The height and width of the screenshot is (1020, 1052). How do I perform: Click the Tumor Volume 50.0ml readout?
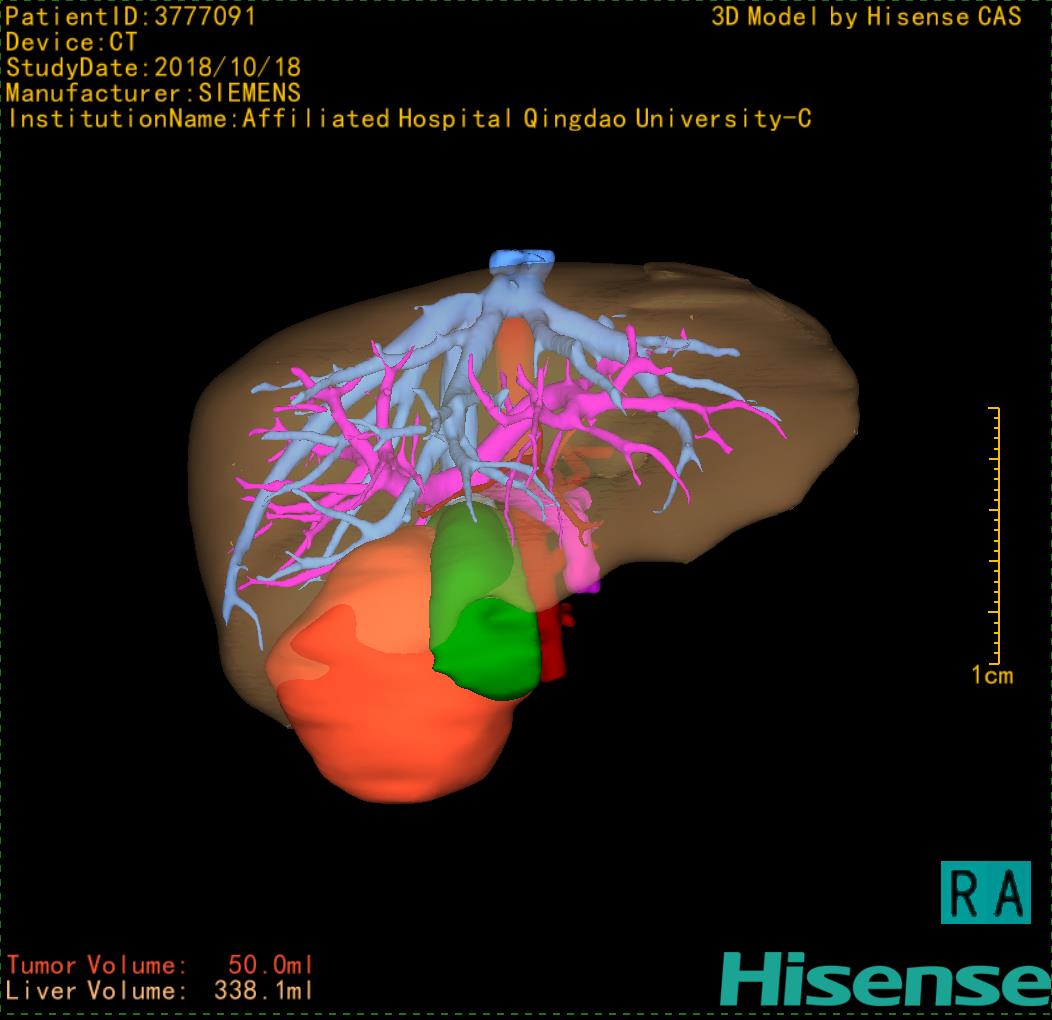pyautogui.click(x=160, y=965)
